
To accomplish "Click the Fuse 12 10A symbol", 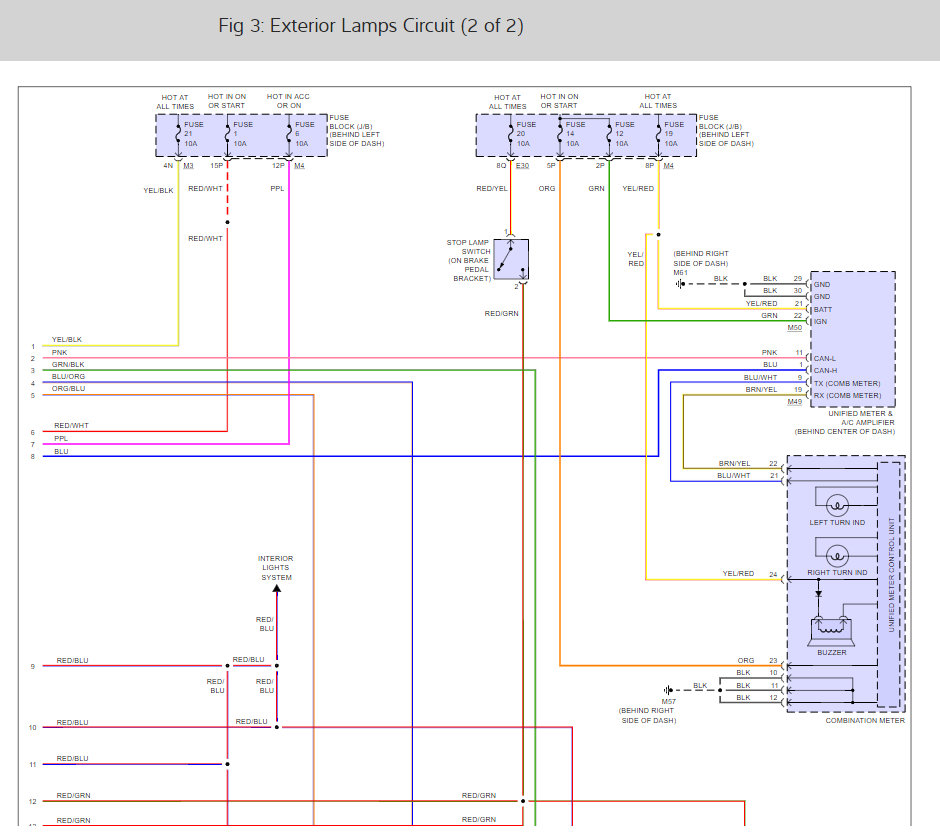I will (609, 134).
